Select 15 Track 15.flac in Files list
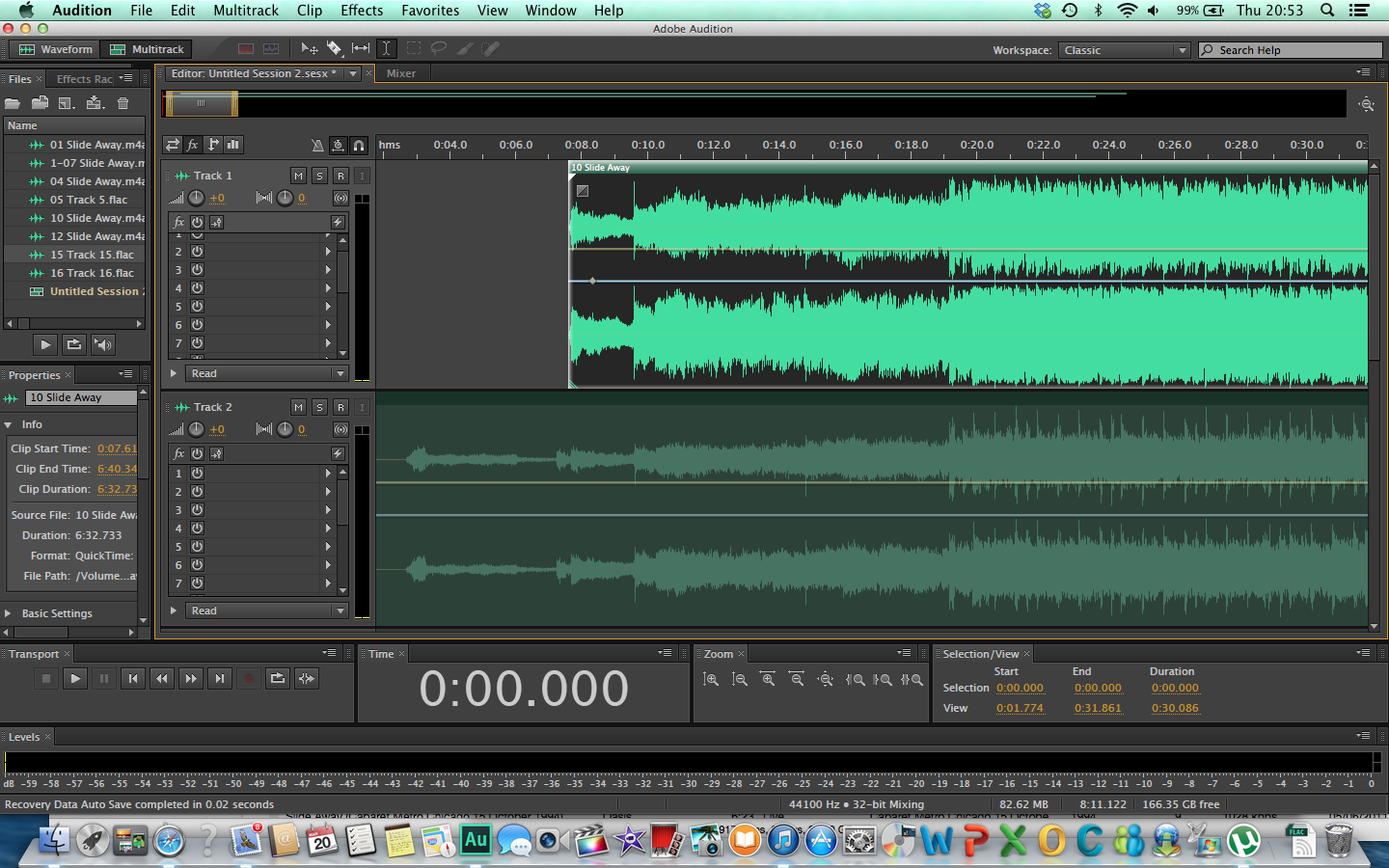The height and width of the screenshot is (868, 1389). click(74, 255)
